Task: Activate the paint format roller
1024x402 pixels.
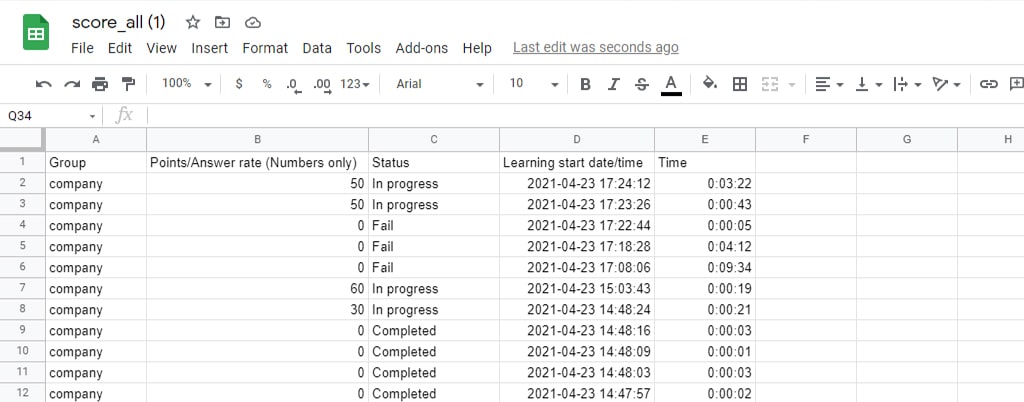Action: point(128,84)
